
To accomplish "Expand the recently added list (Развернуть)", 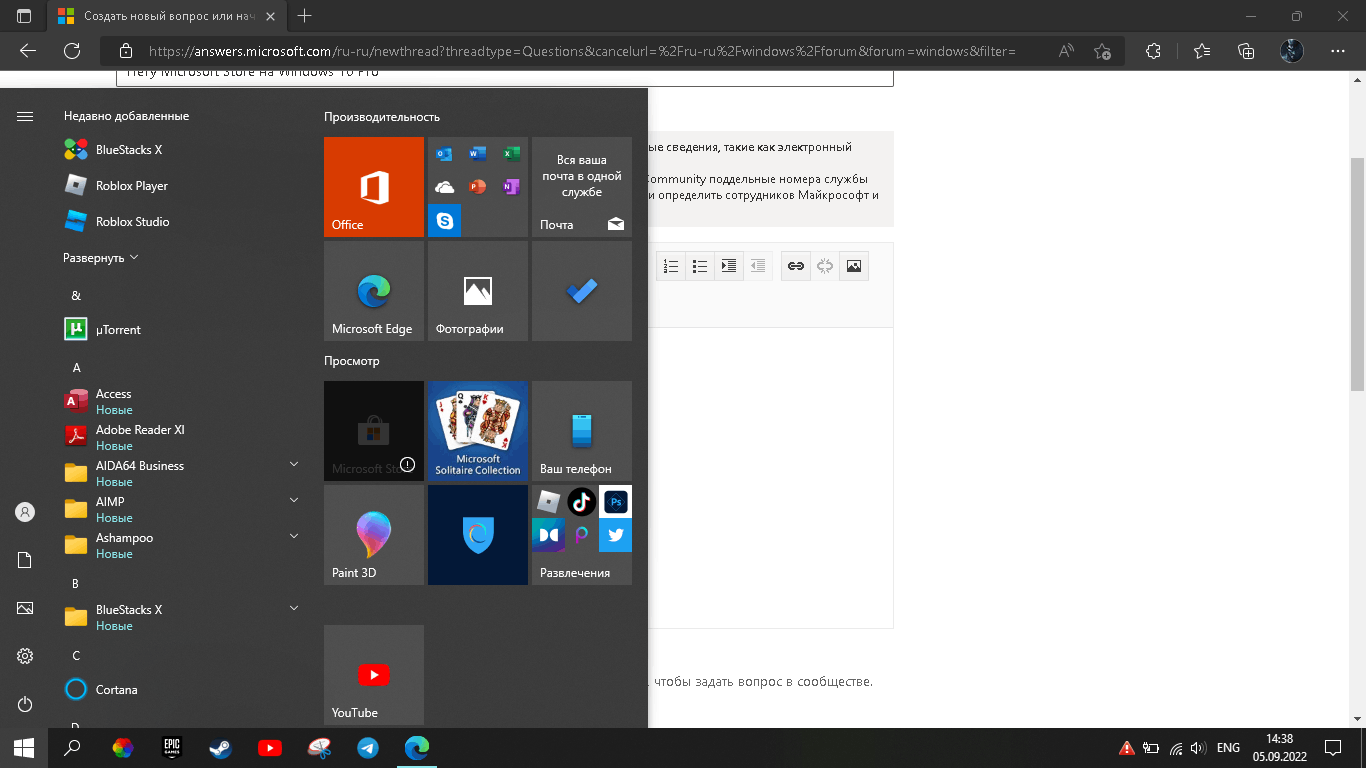I will [x=101, y=258].
